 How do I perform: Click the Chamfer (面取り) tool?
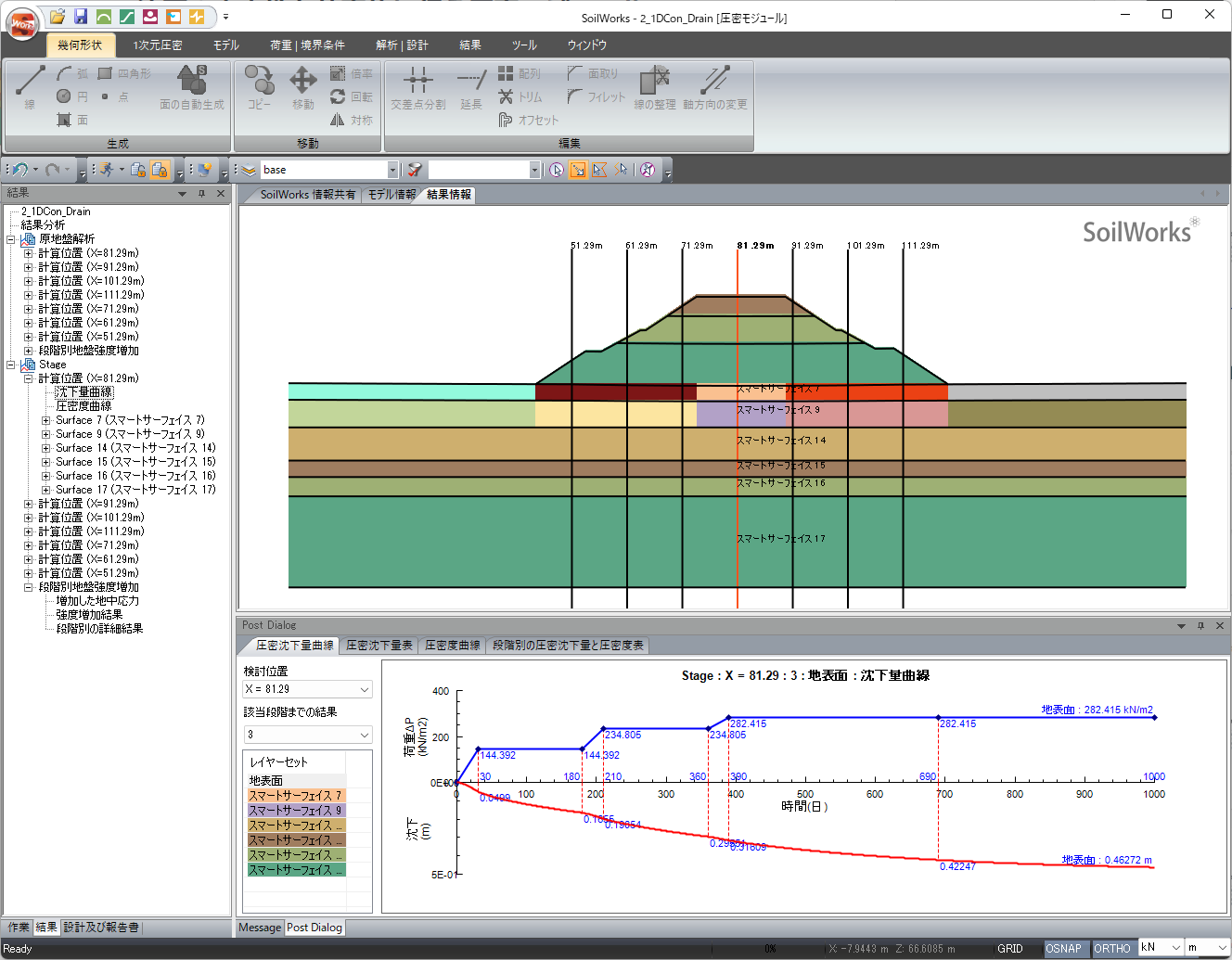tap(592, 73)
